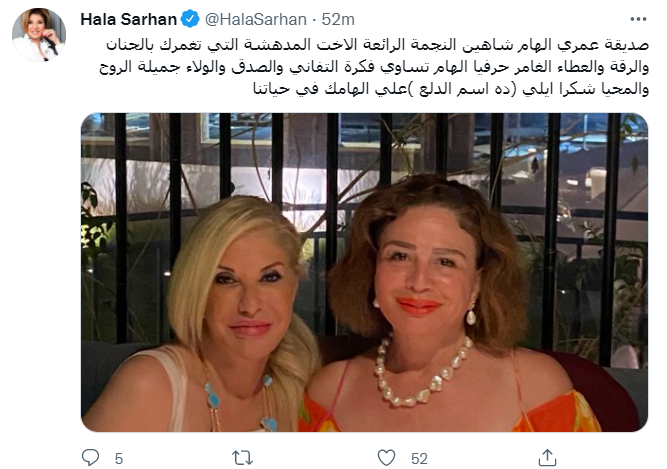The width and height of the screenshot is (667, 469).
Task: Click the pearl necklace in the photo
Action: click(422, 371)
